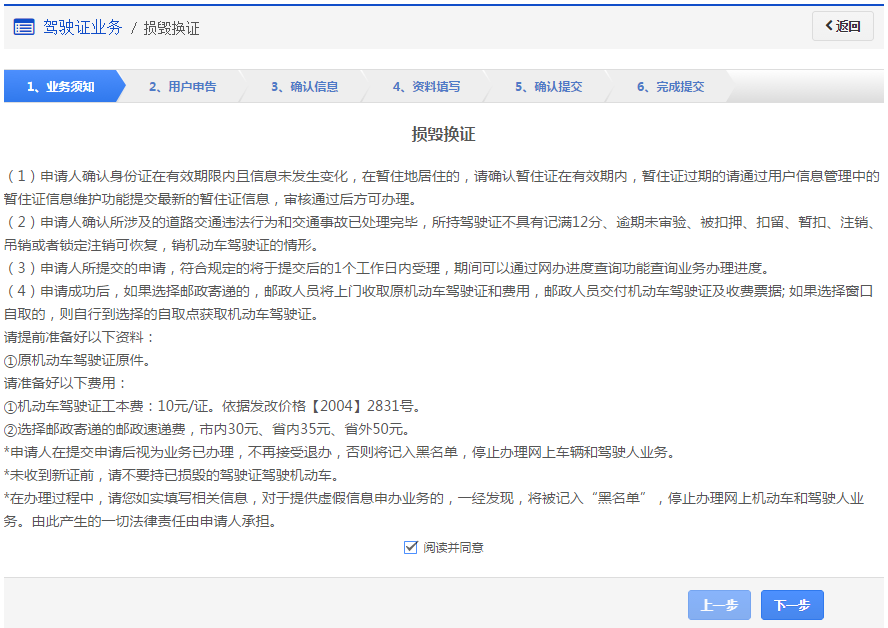Image resolution: width=888 pixels, height=628 pixels.
Task: Open the 驾驶证业务 breadcrumb link
Action: (82, 28)
